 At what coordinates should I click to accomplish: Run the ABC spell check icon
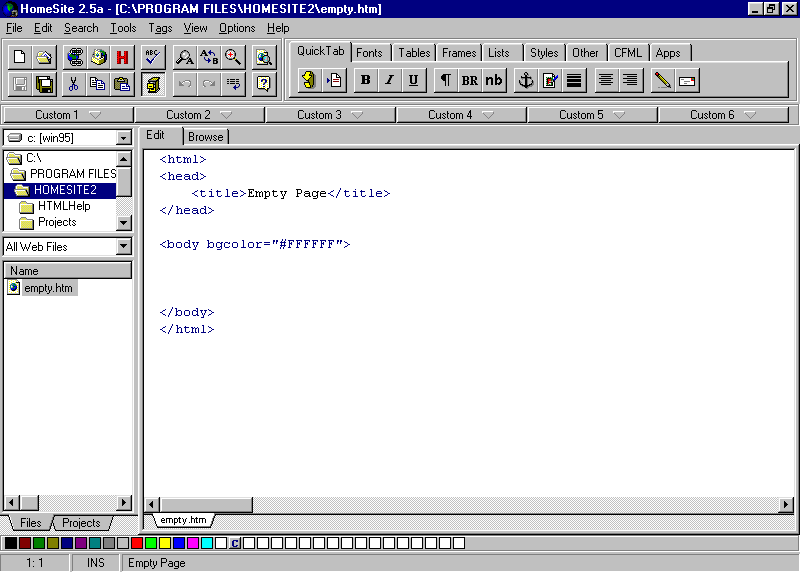[153, 57]
